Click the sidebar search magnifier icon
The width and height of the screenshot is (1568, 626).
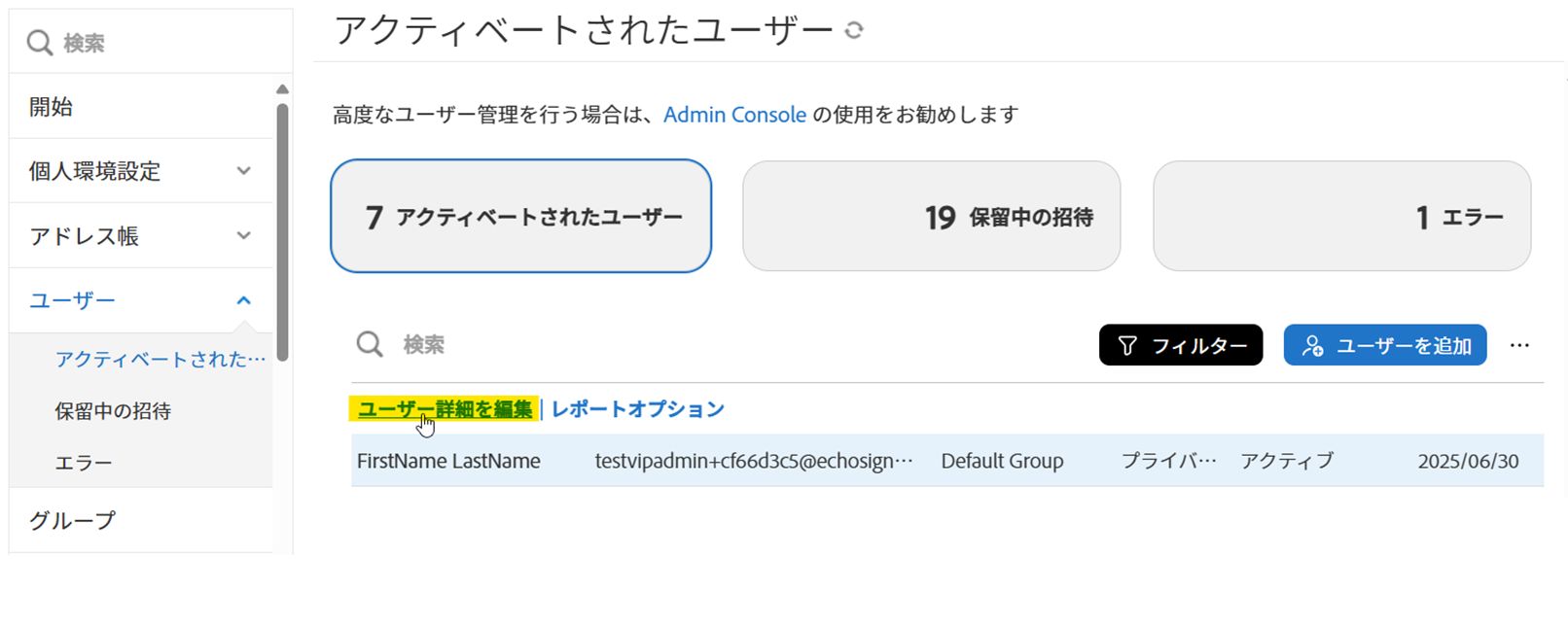point(39,43)
